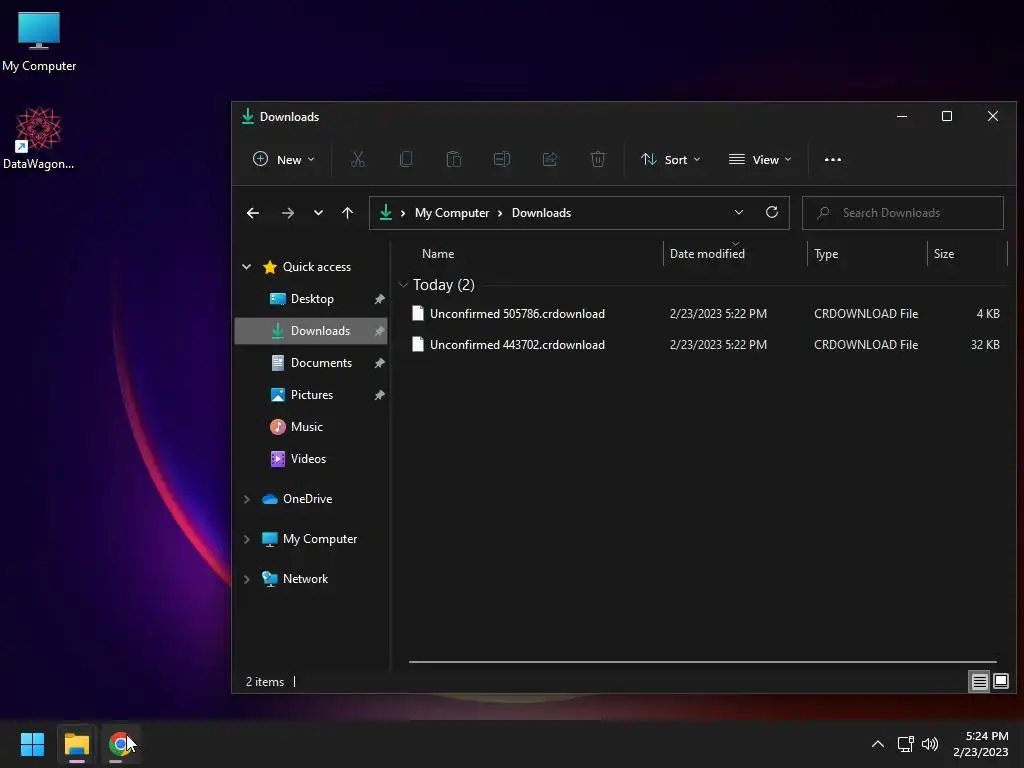Click the Copy icon in toolbar
The image size is (1024, 768).
(x=406, y=159)
